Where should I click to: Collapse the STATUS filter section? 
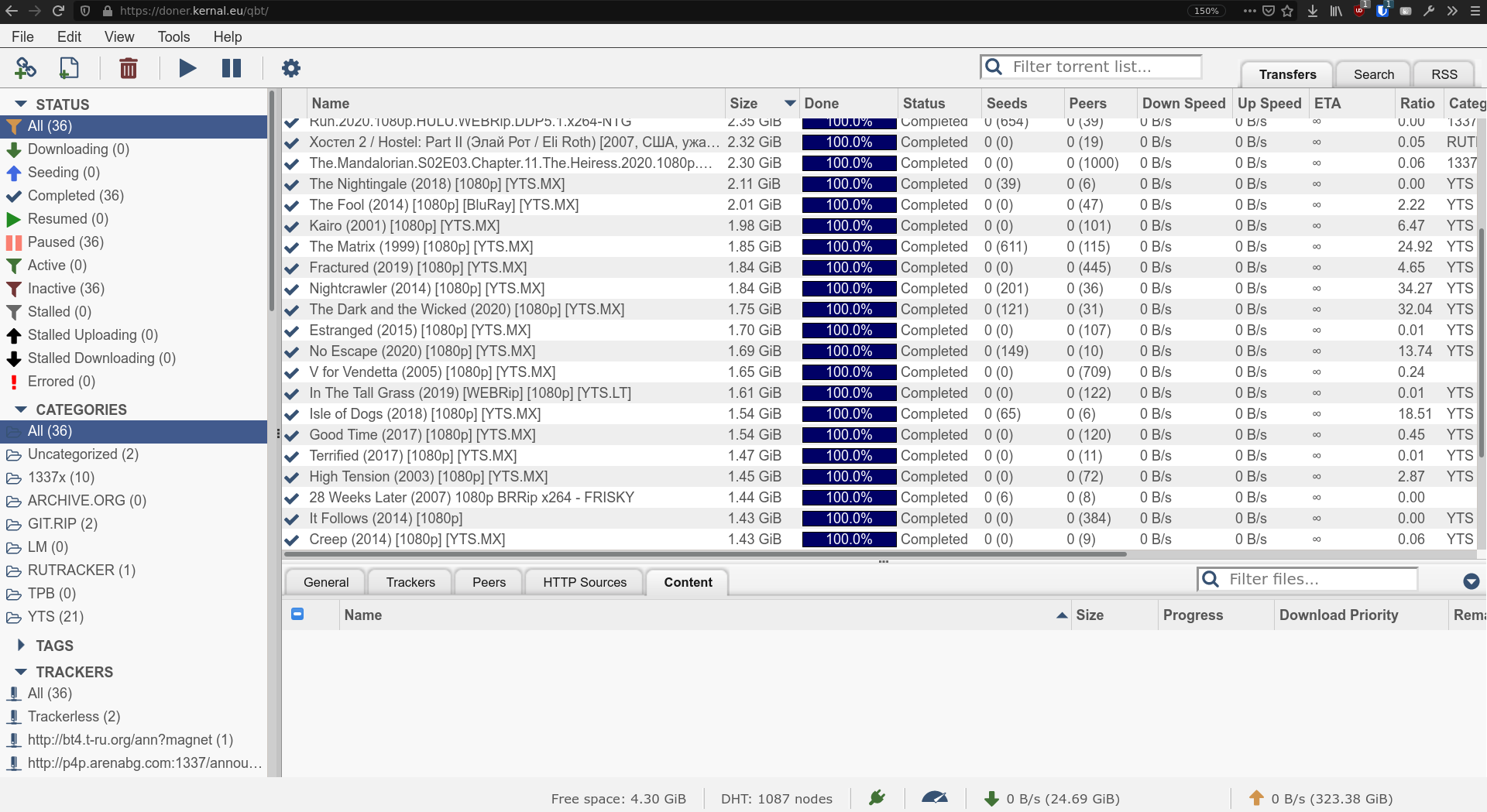[21, 104]
